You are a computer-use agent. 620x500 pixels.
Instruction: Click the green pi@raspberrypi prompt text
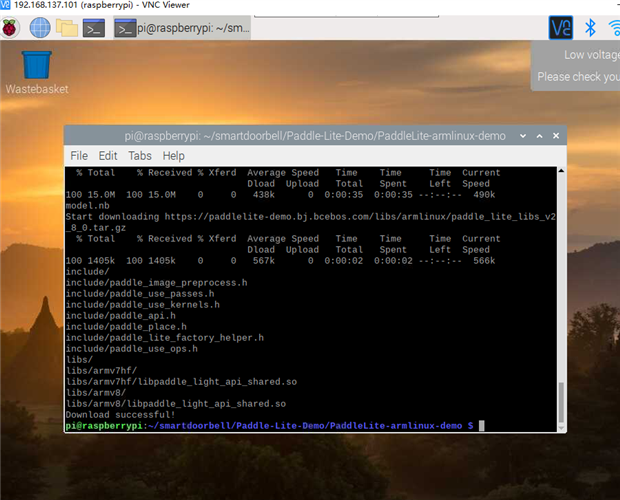click(x=104, y=426)
